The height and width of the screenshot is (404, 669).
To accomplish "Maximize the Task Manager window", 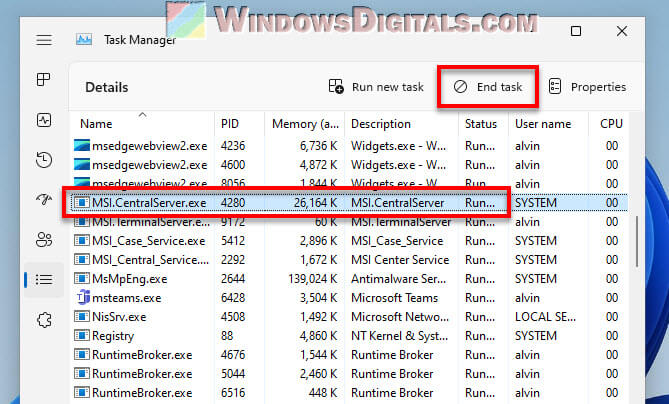I will 576,31.
